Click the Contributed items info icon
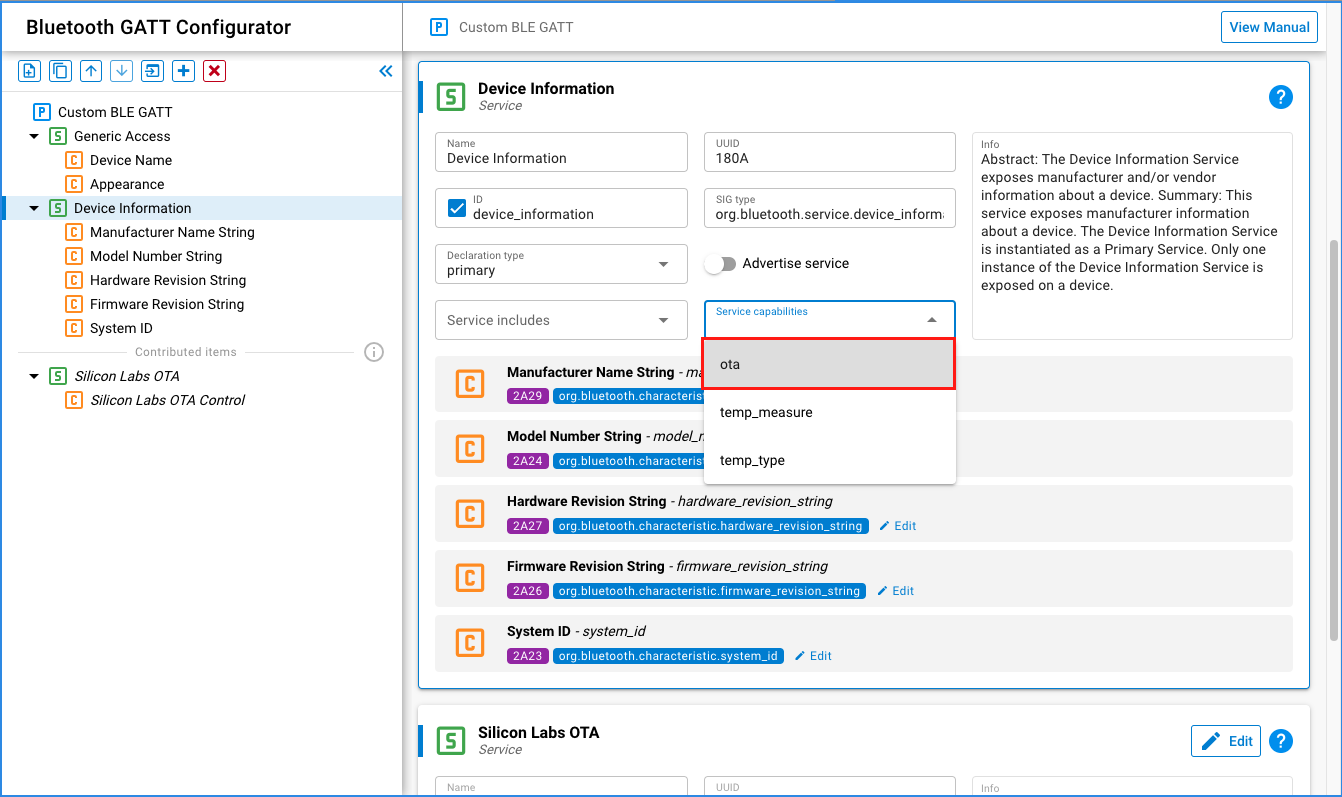This screenshot has height=797, width=1342. [374, 352]
